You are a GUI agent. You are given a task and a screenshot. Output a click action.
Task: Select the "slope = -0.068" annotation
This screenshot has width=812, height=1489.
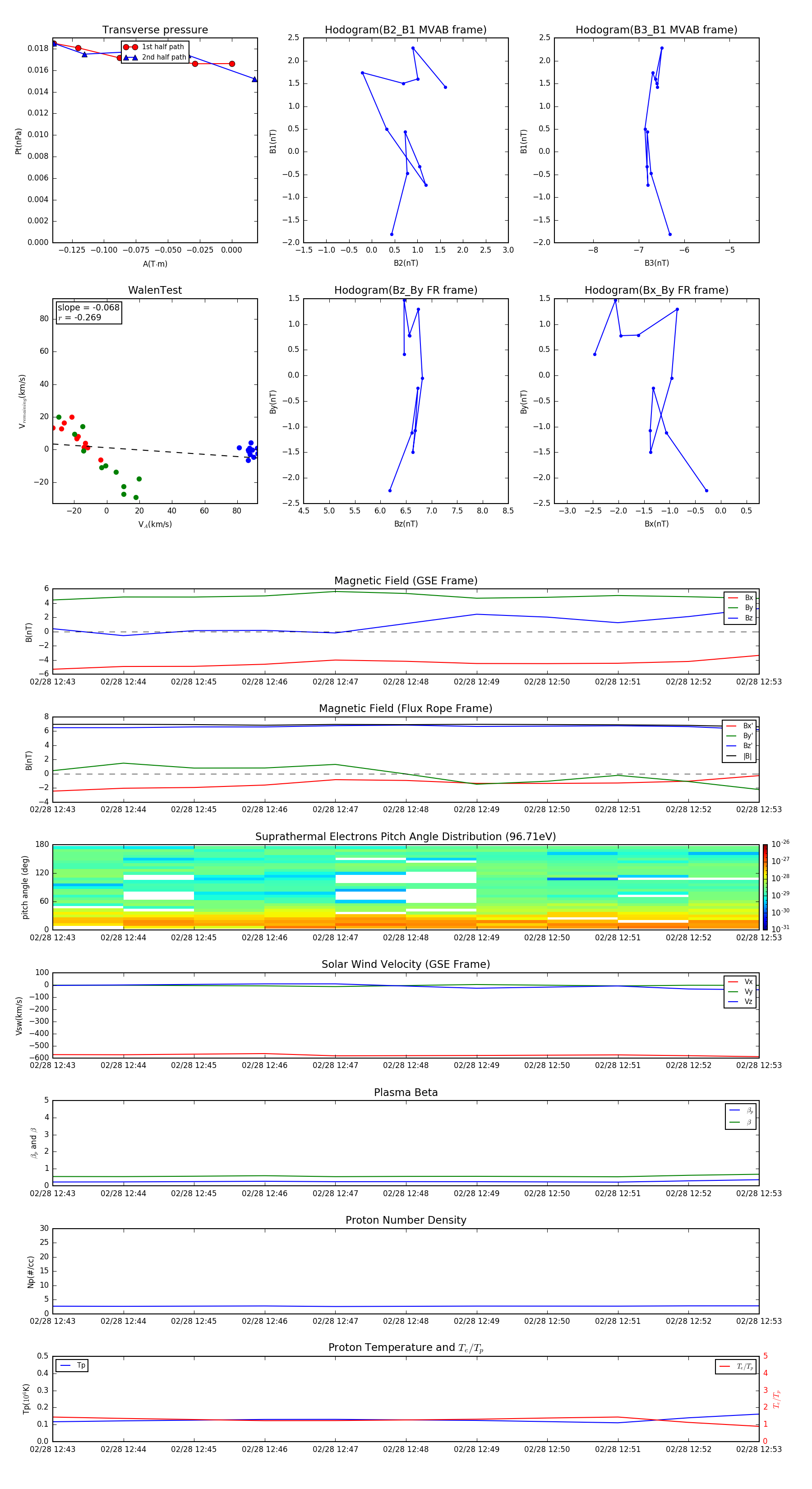(88, 308)
